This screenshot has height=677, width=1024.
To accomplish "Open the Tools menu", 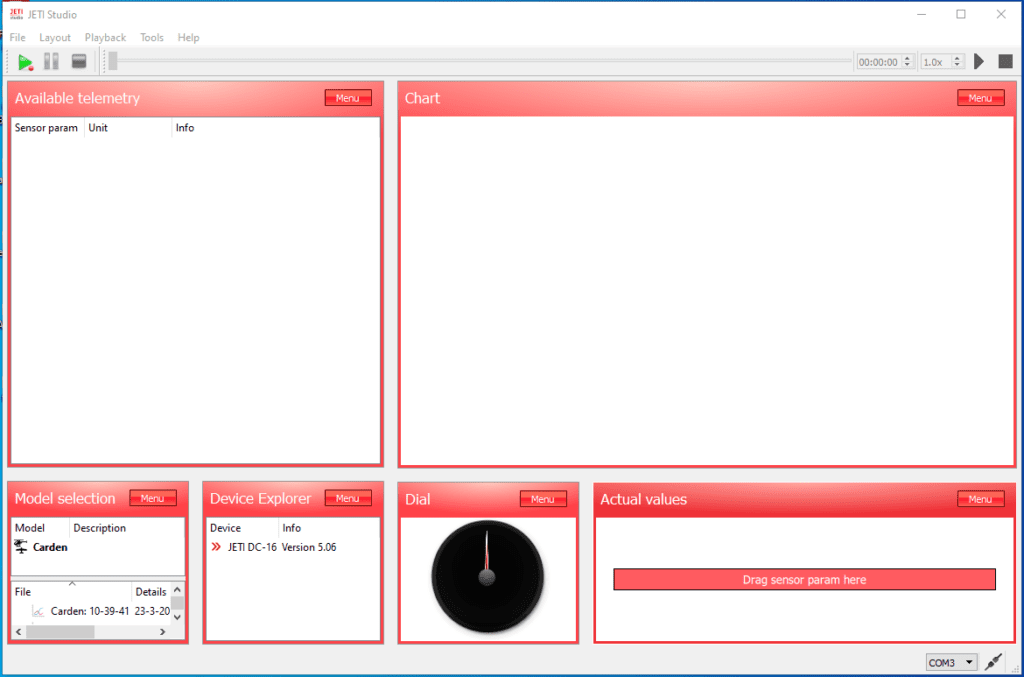I will click(152, 37).
